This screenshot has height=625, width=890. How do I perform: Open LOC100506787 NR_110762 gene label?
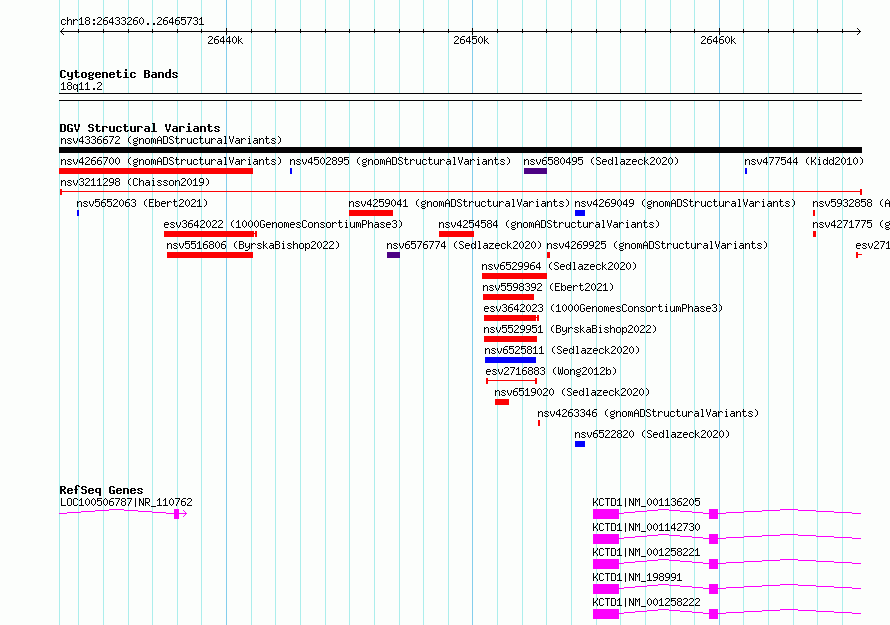(127, 502)
